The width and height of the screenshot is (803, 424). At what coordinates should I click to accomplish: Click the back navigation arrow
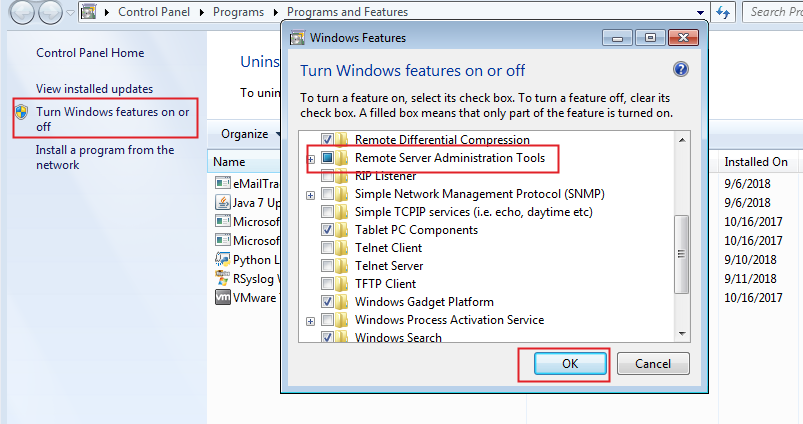22,12
